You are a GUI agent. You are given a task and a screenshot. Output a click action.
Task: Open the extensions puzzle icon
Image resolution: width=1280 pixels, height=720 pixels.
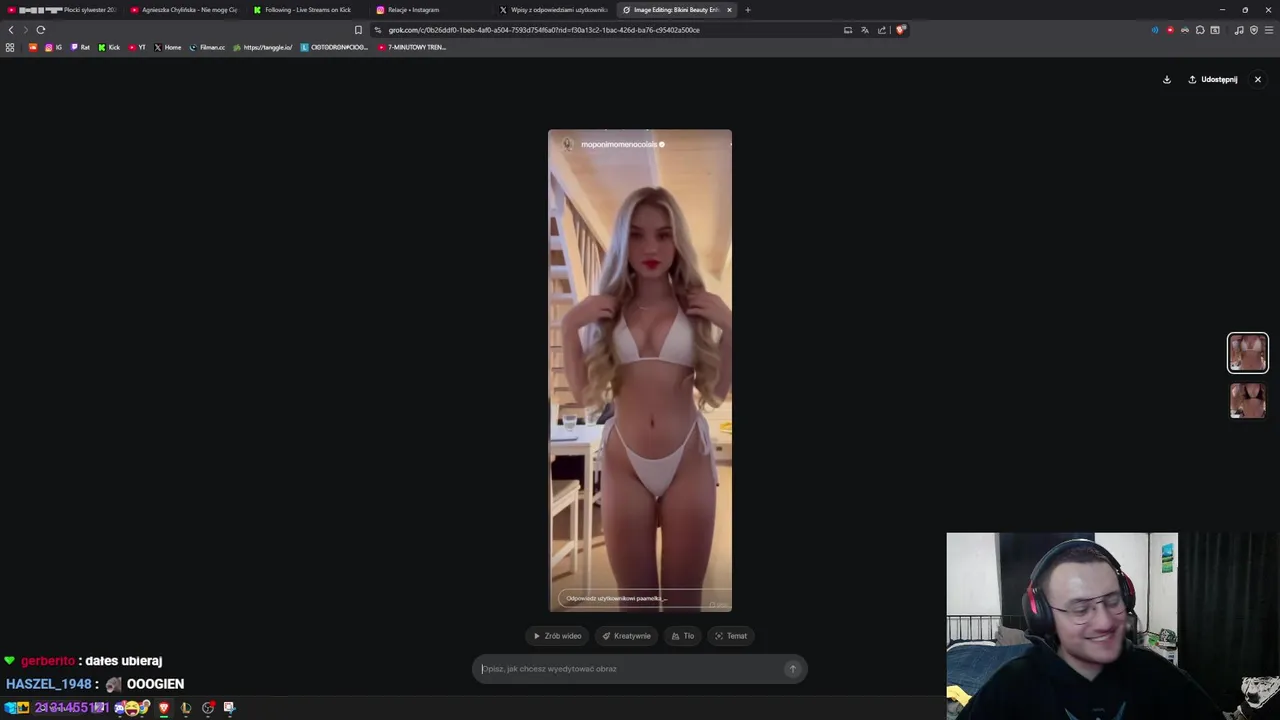[x=1200, y=30]
